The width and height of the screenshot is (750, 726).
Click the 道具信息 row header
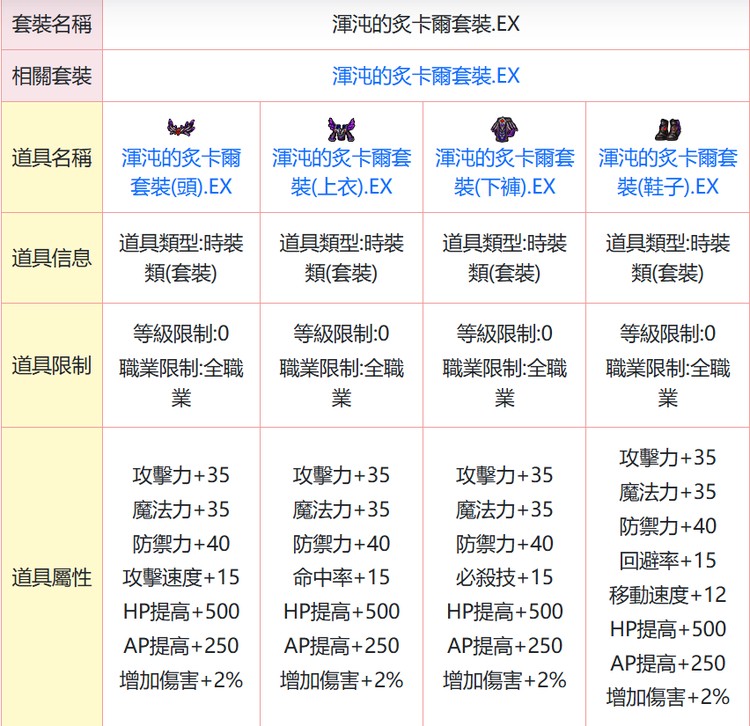click(x=52, y=258)
